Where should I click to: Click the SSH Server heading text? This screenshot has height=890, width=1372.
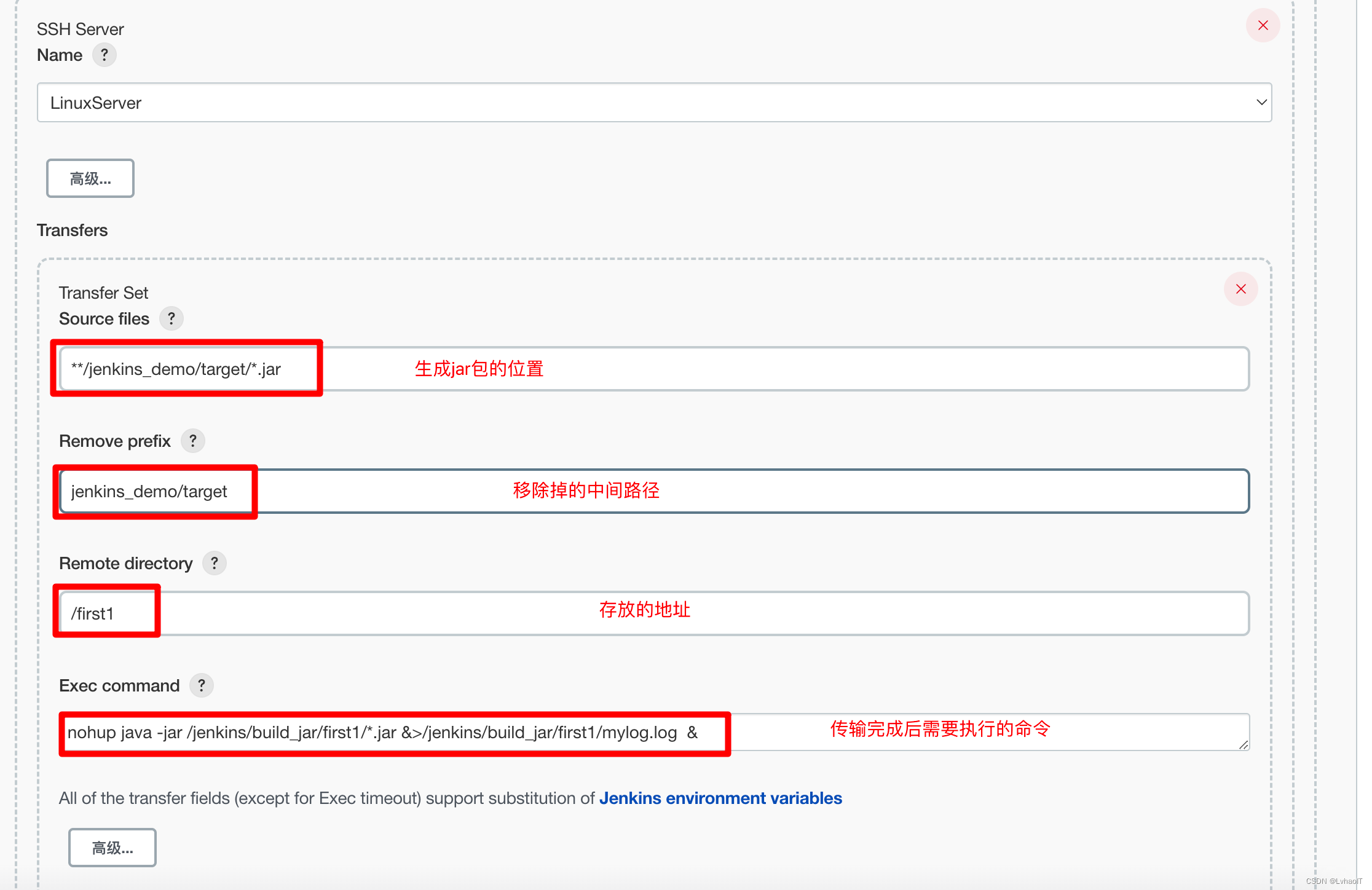pos(80,29)
